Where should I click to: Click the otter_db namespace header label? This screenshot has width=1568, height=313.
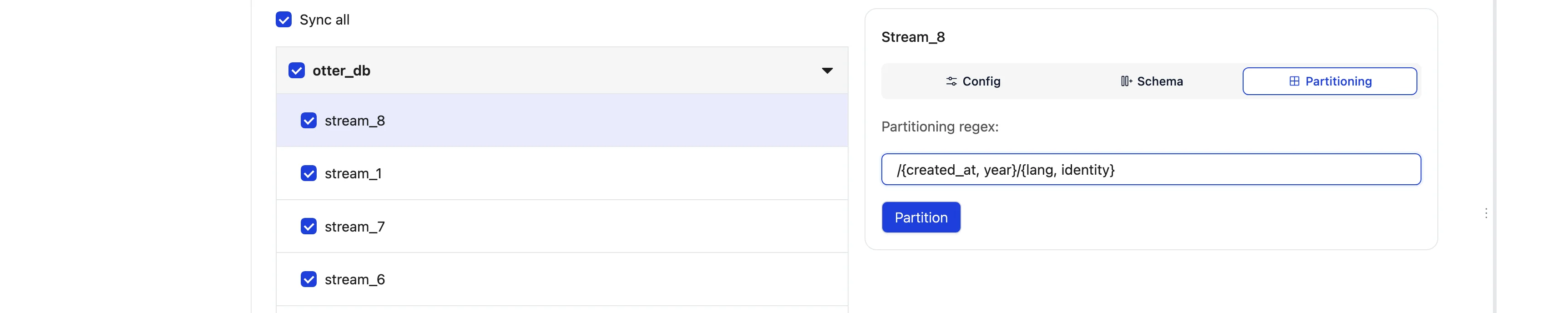[341, 71]
